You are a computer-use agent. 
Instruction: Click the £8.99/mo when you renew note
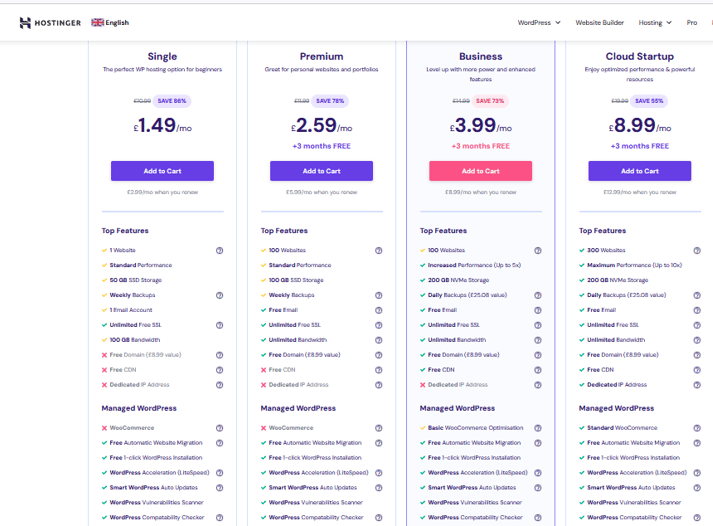click(481, 192)
